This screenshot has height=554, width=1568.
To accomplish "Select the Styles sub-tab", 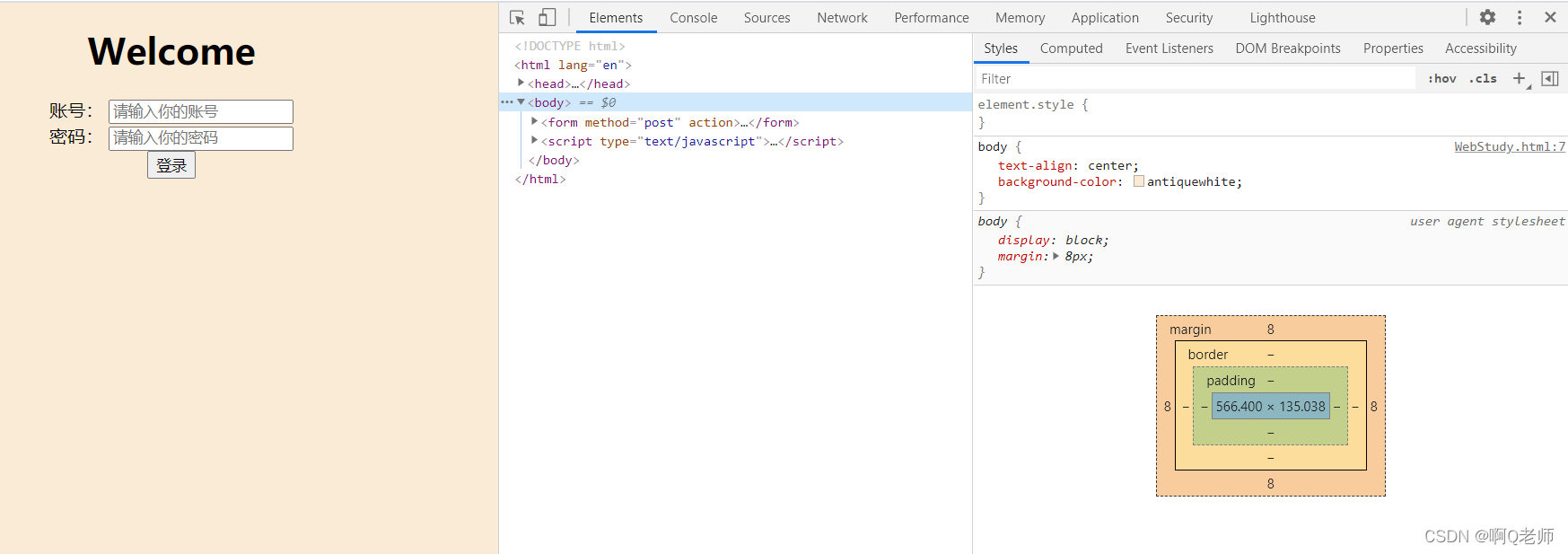I will (x=1001, y=48).
